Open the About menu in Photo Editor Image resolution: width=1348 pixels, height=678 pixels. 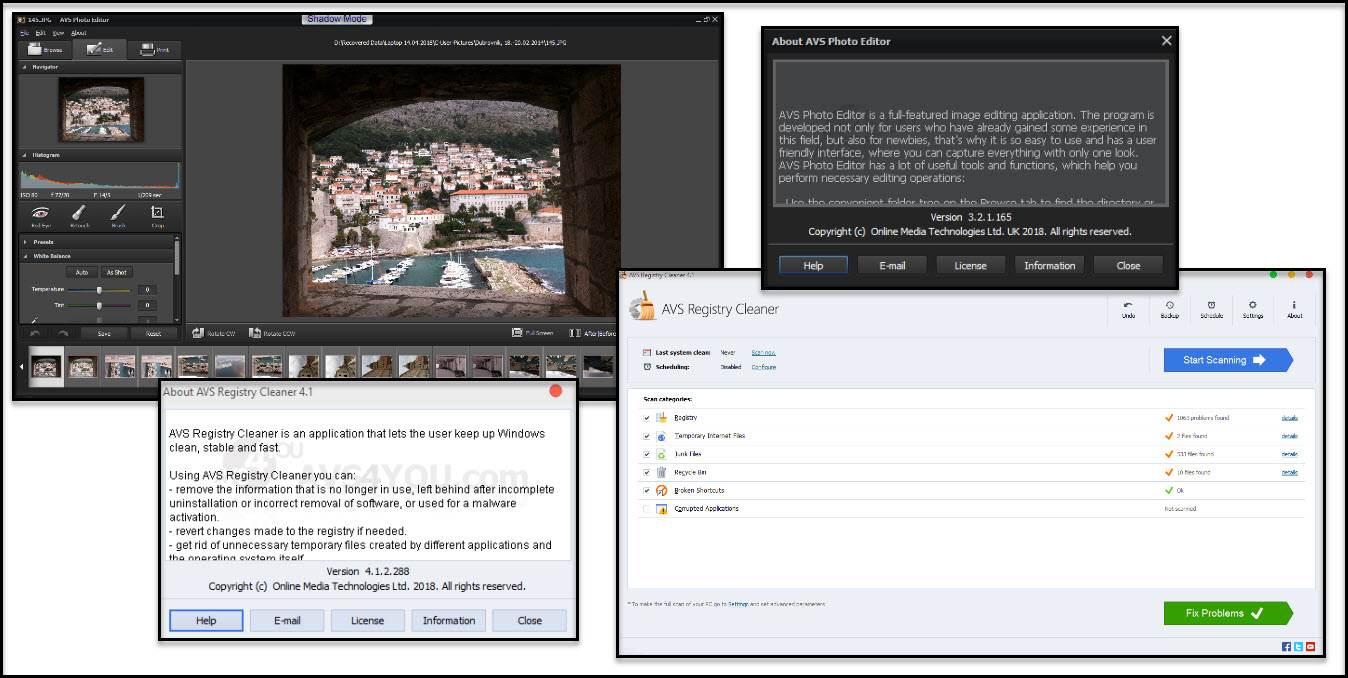[x=79, y=33]
